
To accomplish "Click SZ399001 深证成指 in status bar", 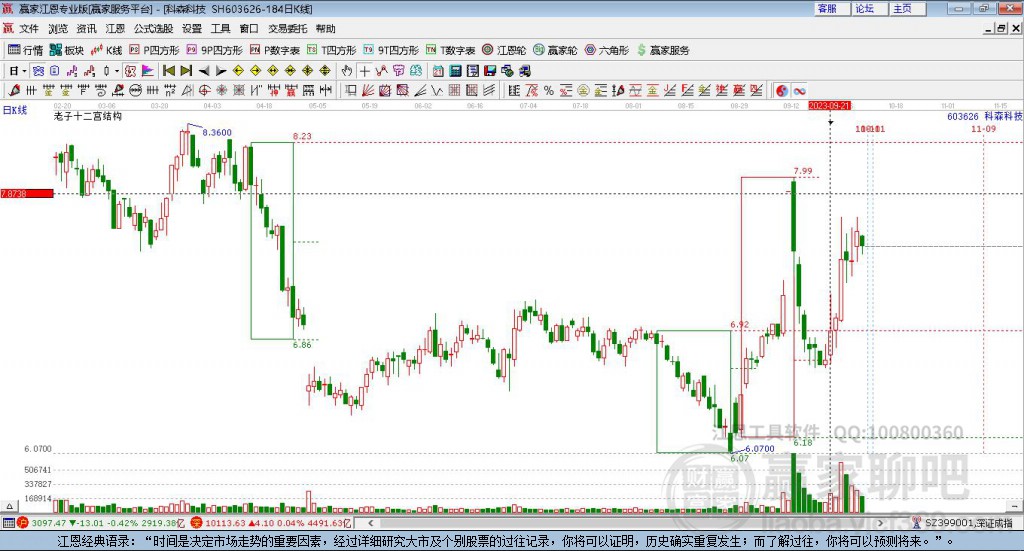I will click(x=968, y=523).
